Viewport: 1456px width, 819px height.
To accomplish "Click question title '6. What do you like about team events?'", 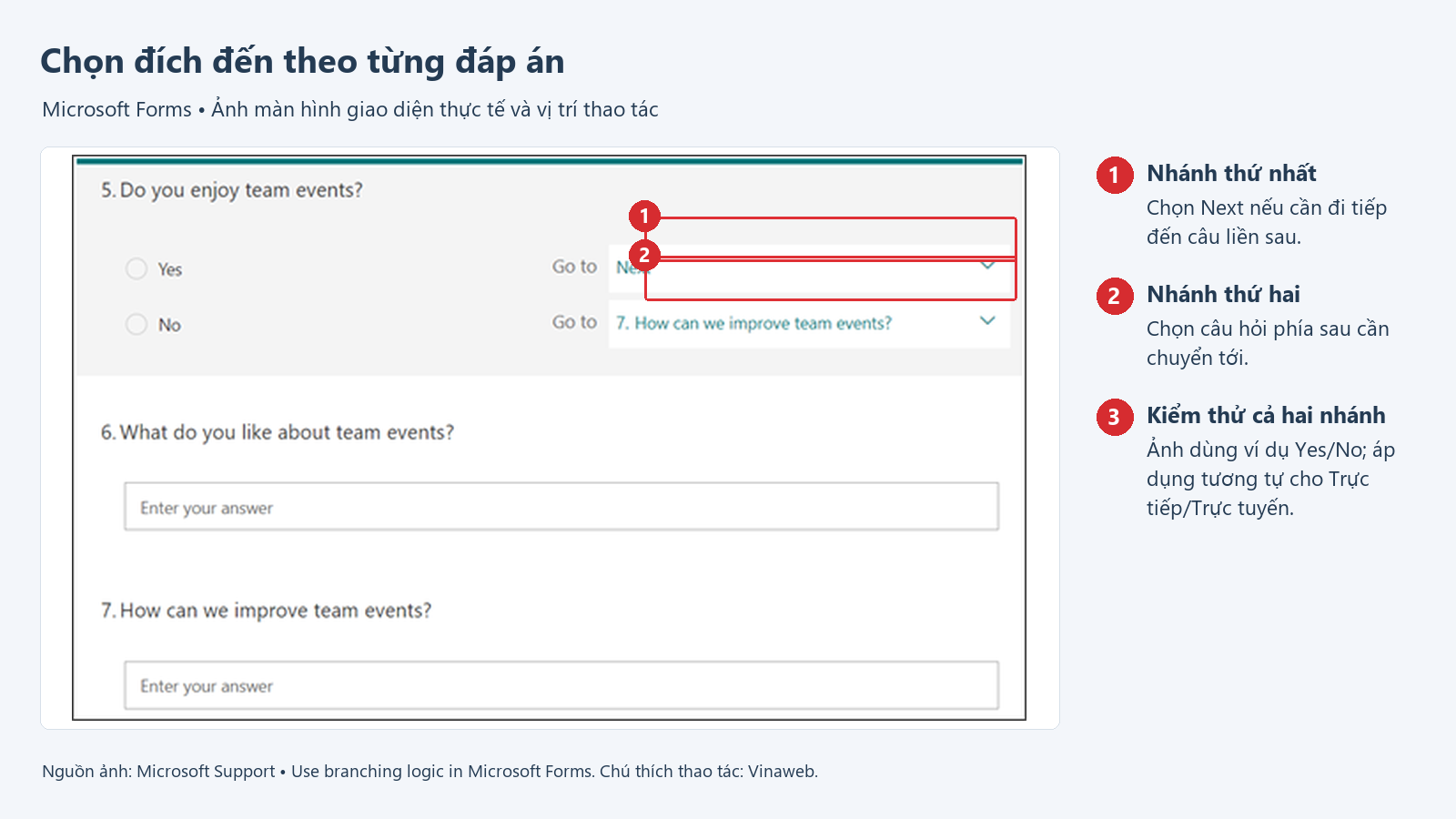I will pyautogui.click(x=278, y=432).
